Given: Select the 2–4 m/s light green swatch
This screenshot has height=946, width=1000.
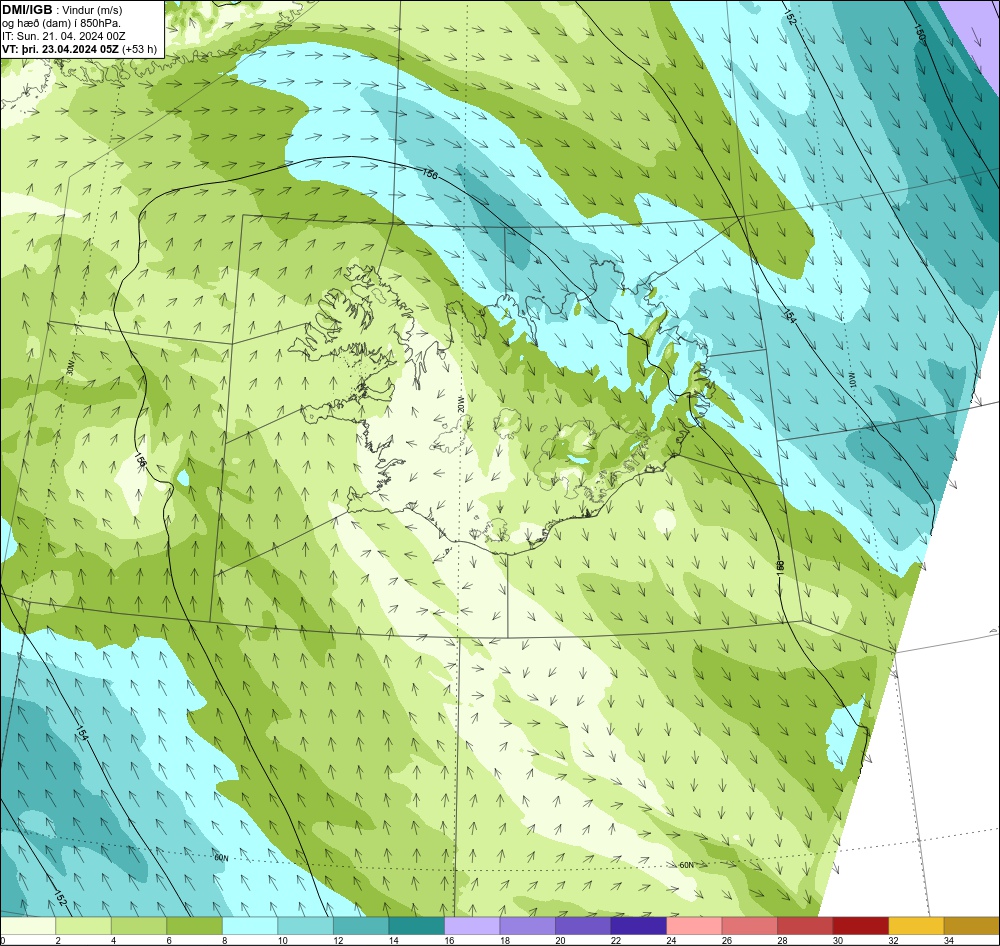Looking at the screenshot, I should [84, 925].
